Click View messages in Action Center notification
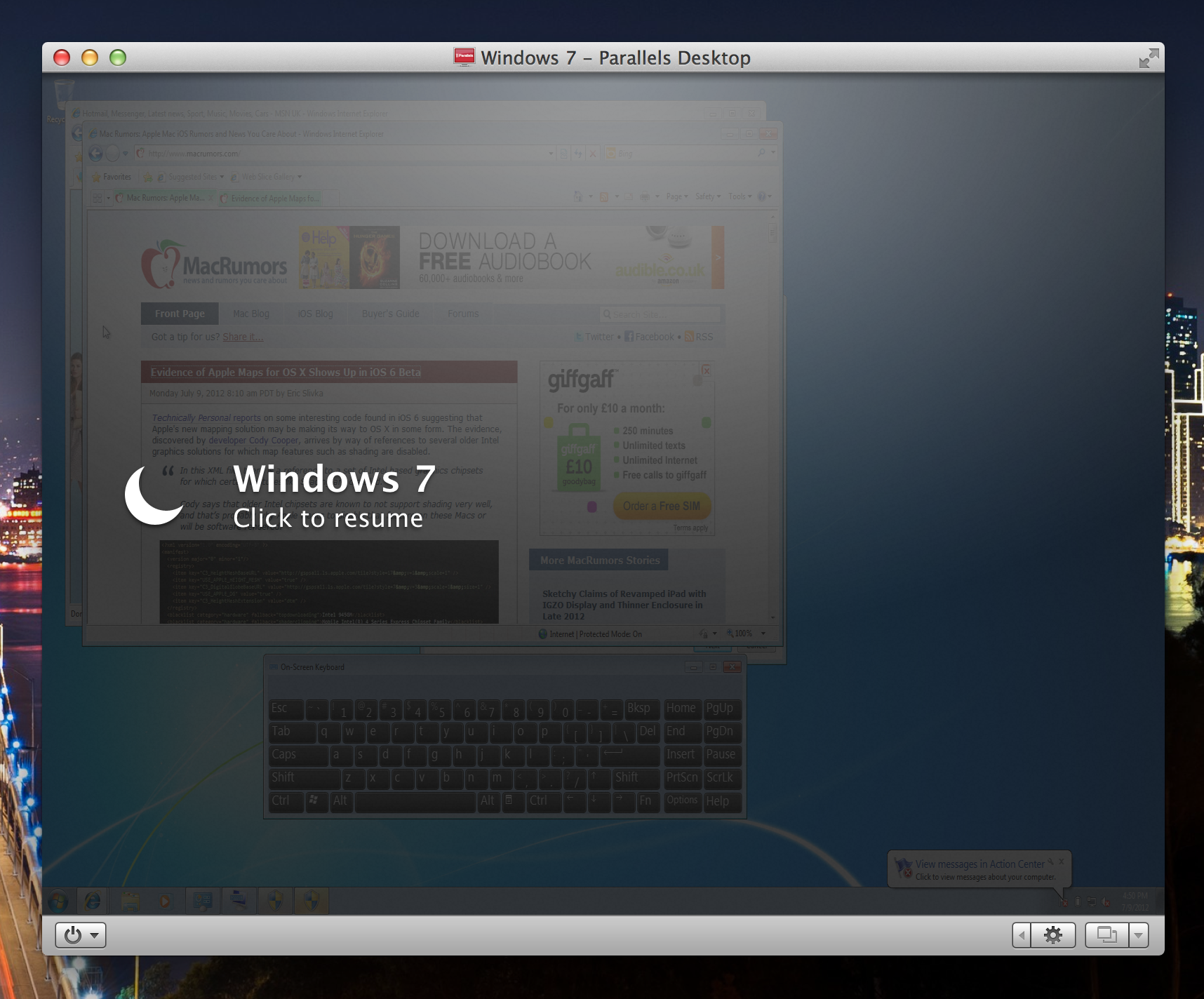Image resolution: width=1204 pixels, height=999 pixels. point(979,870)
